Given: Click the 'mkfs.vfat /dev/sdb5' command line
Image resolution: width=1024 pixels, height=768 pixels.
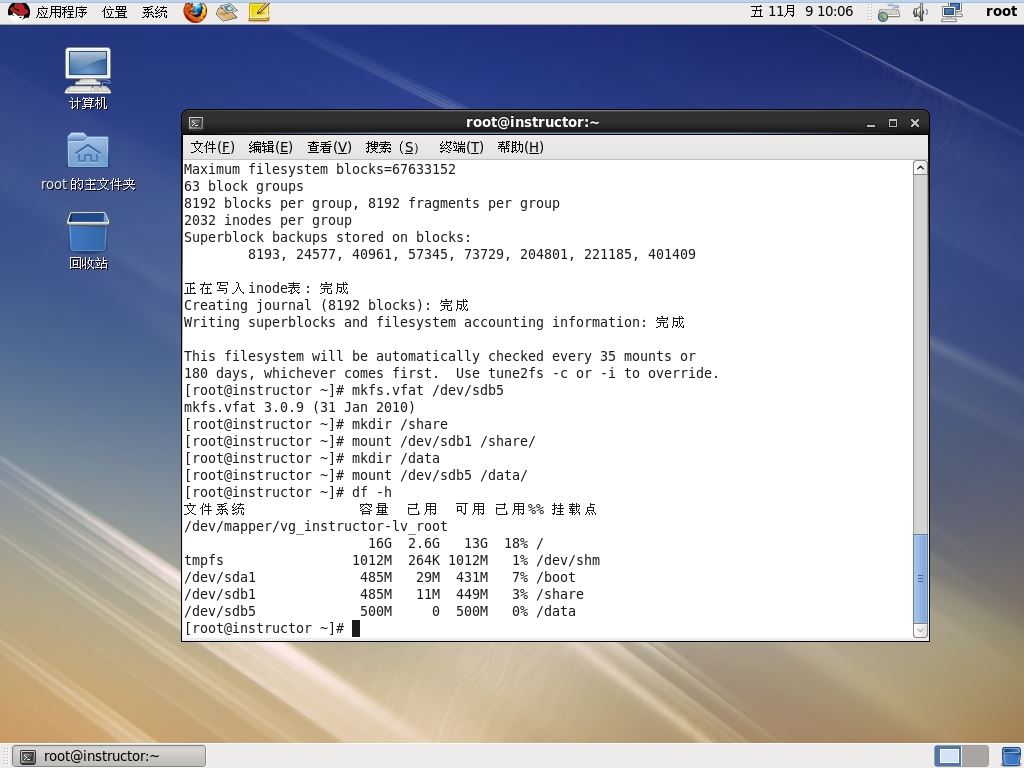Looking at the screenshot, I should click(x=428, y=391).
